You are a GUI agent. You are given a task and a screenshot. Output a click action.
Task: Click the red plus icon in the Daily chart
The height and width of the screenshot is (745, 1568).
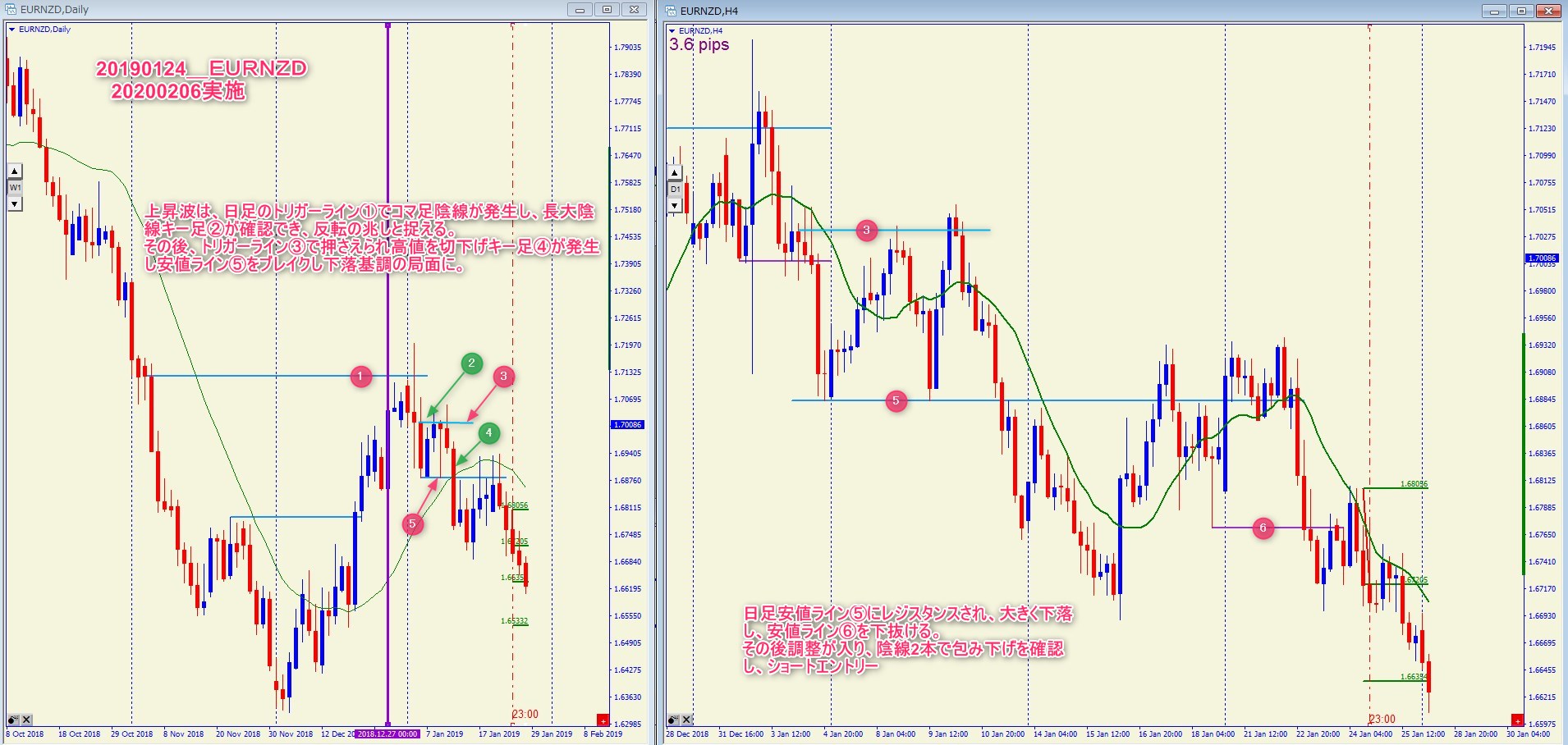click(603, 720)
